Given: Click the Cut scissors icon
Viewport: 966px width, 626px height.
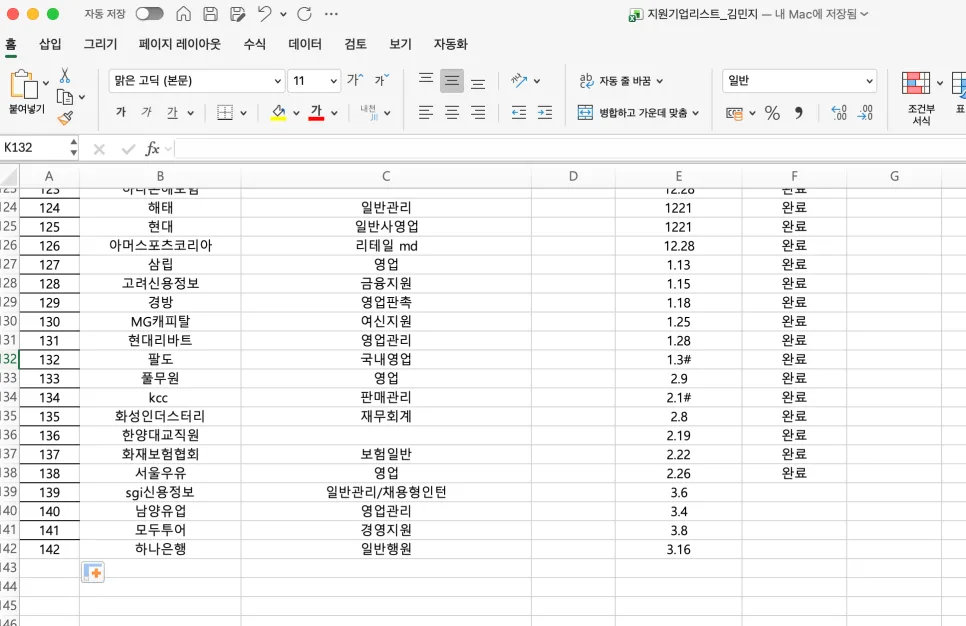Looking at the screenshot, I should [x=65, y=76].
